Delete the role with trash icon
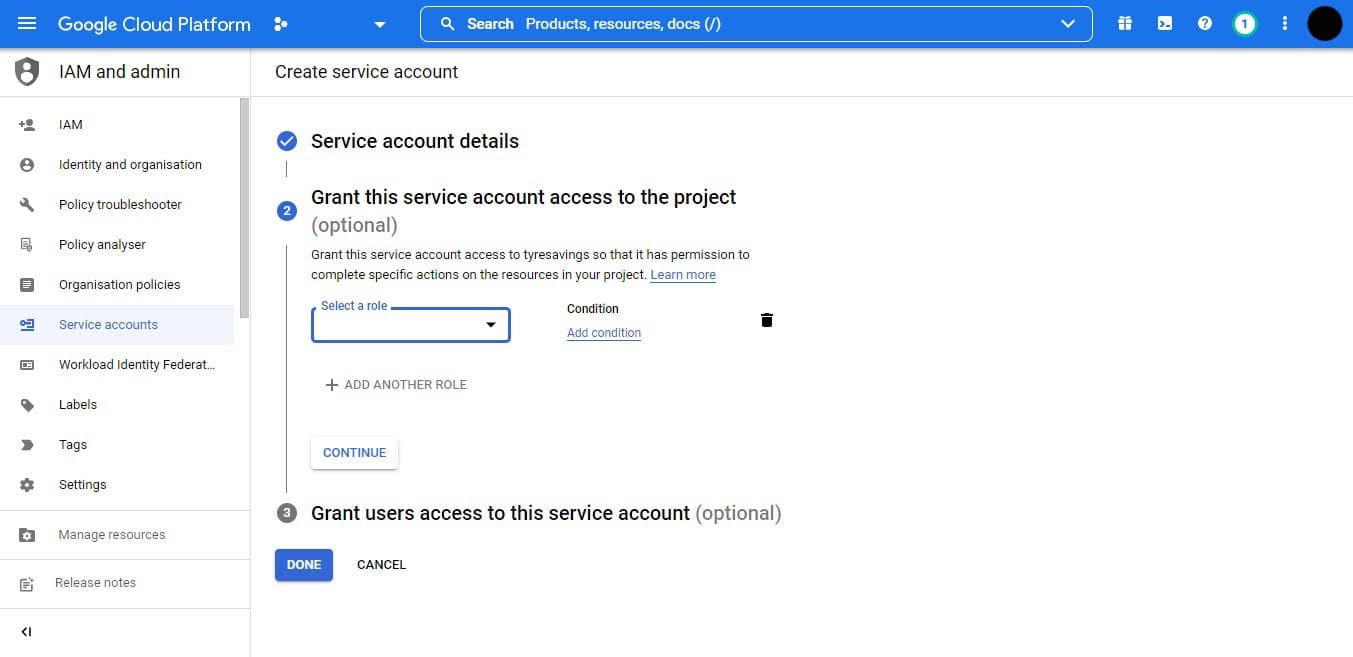This screenshot has height=657, width=1353. 767,320
